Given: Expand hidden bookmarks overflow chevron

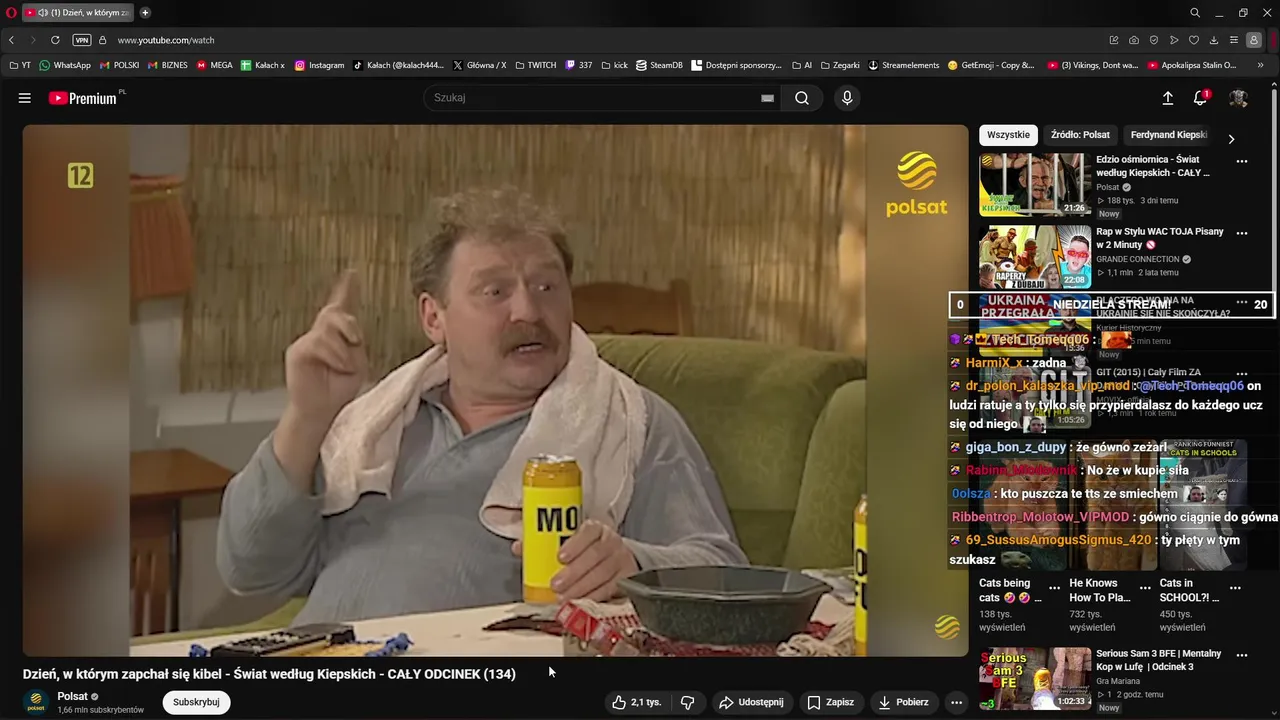Looking at the screenshot, I should coord(1261,65).
